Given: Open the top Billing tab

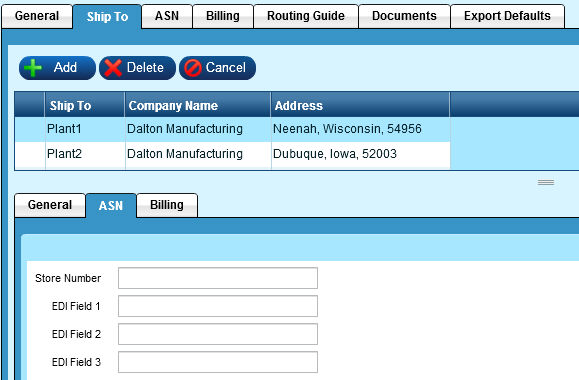Looking at the screenshot, I should pyautogui.click(x=223, y=16).
